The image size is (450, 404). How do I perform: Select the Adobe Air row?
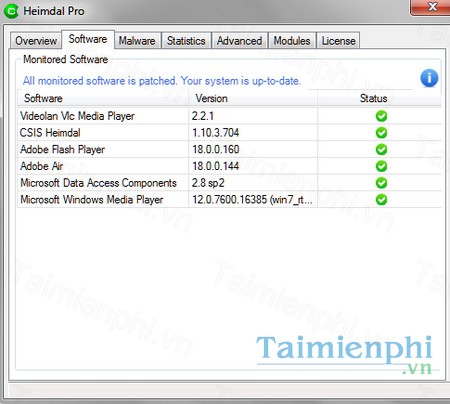click(229, 166)
